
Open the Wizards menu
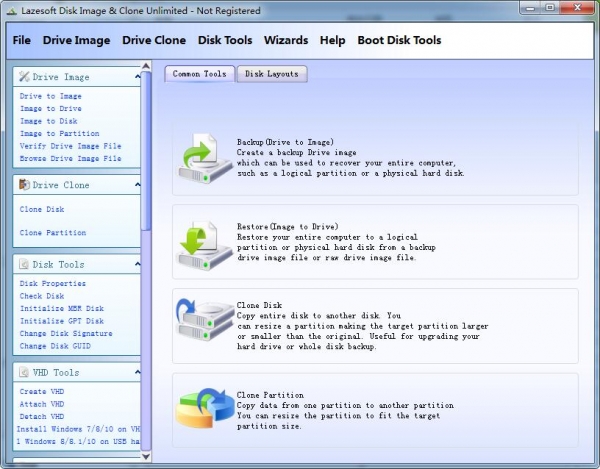click(x=286, y=41)
